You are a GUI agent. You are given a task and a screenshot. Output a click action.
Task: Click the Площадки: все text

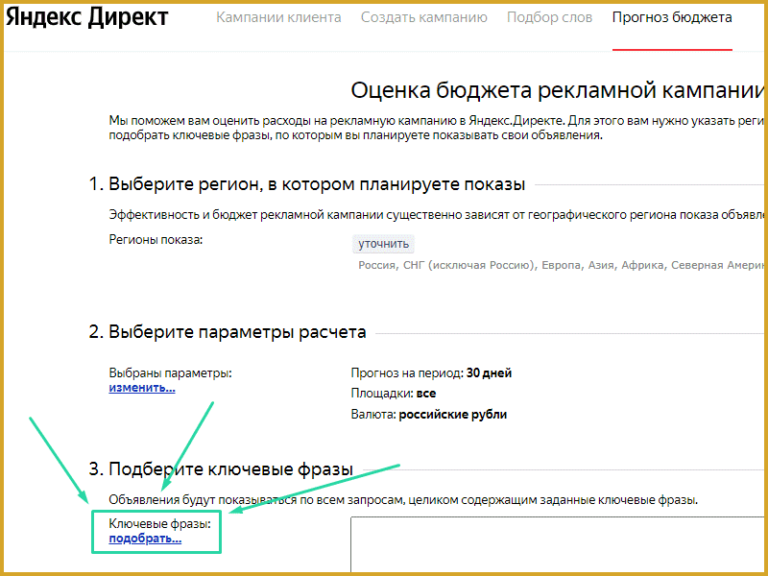pyautogui.click(x=393, y=394)
